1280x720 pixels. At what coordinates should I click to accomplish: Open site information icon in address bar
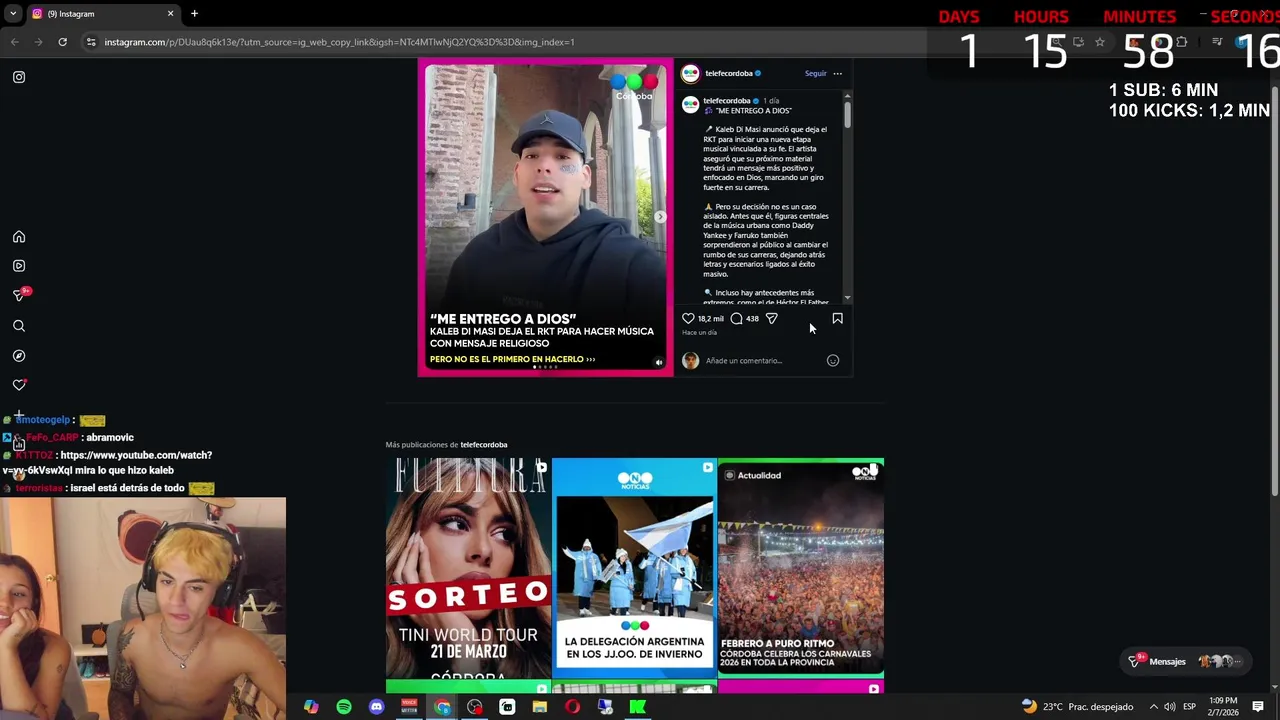[91, 42]
